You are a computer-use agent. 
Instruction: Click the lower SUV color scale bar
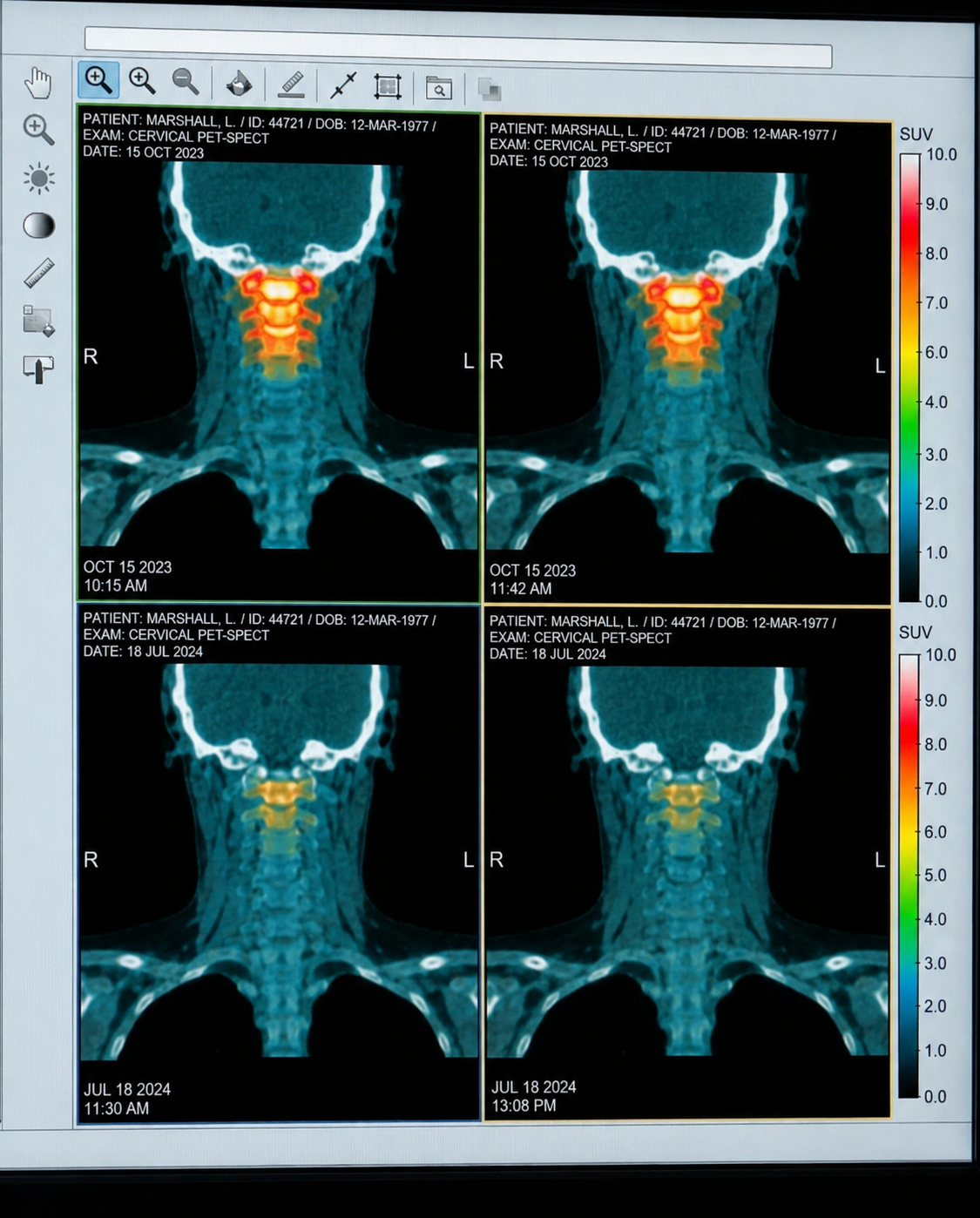909,876
